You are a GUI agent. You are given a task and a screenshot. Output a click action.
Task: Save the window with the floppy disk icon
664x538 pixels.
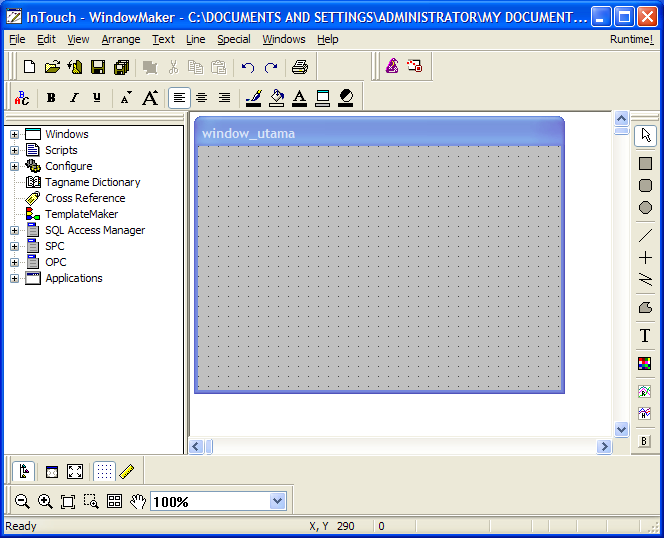(x=98, y=67)
